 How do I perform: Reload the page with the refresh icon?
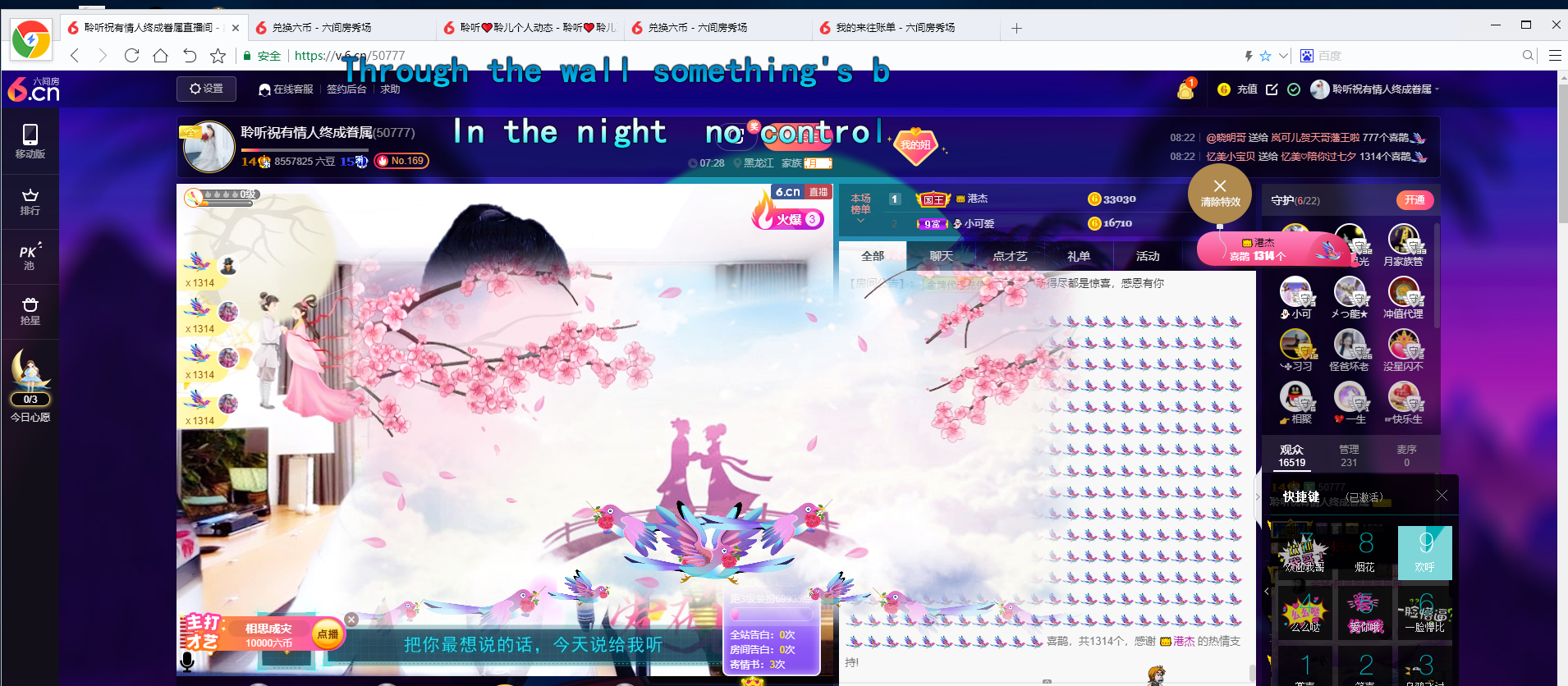pos(131,56)
